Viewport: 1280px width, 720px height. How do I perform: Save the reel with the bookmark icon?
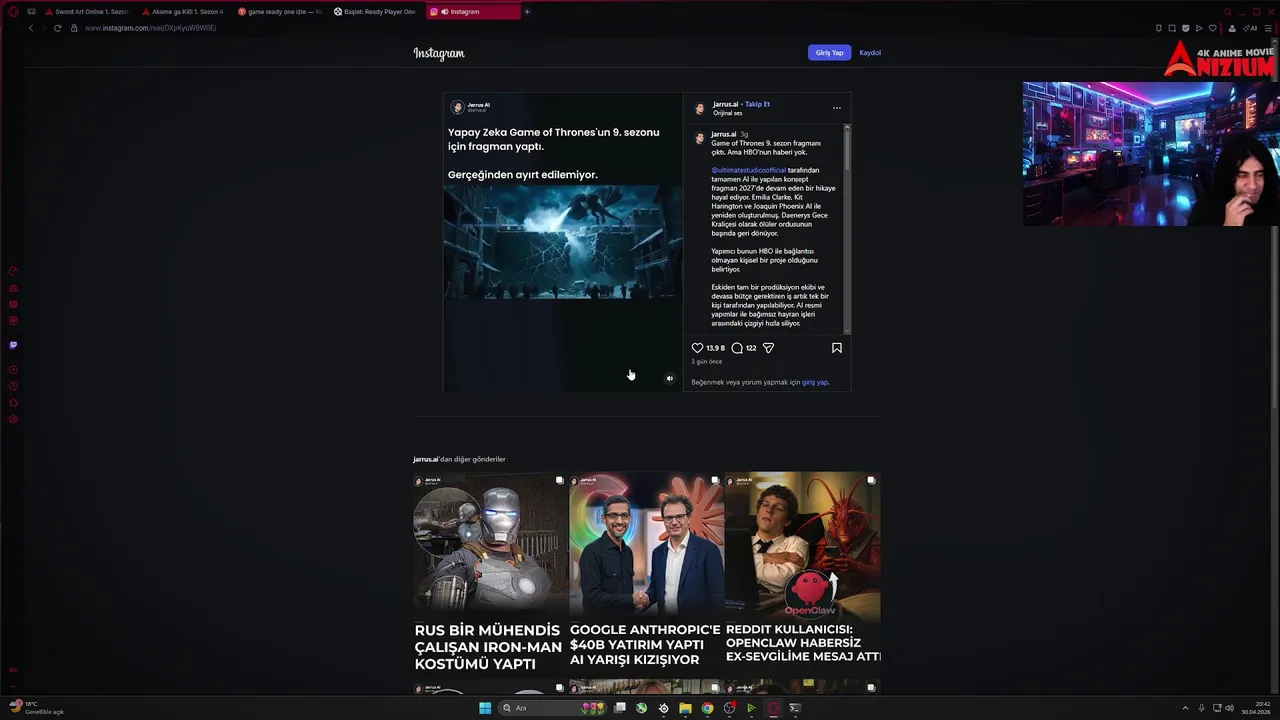(x=837, y=348)
